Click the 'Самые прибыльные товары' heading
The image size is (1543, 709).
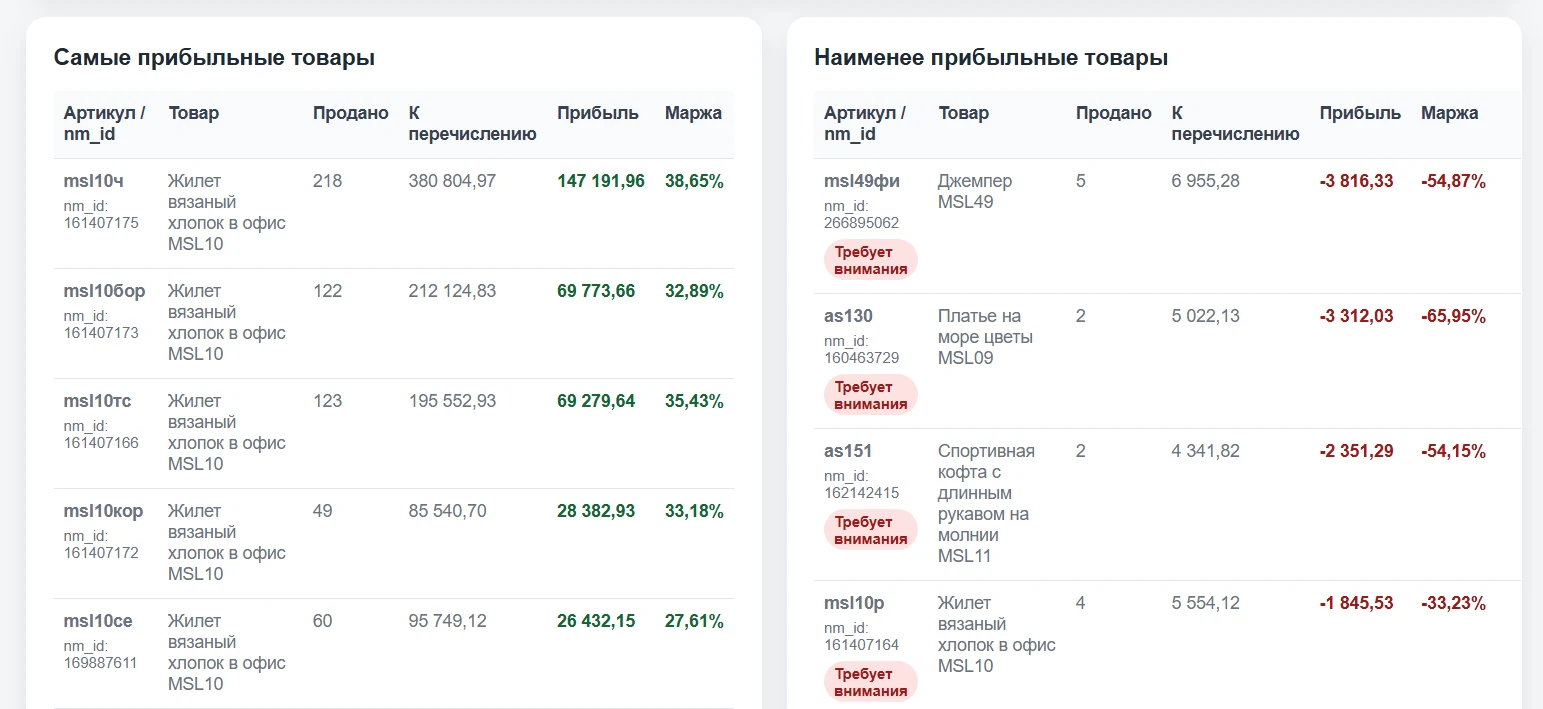coord(214,58)
